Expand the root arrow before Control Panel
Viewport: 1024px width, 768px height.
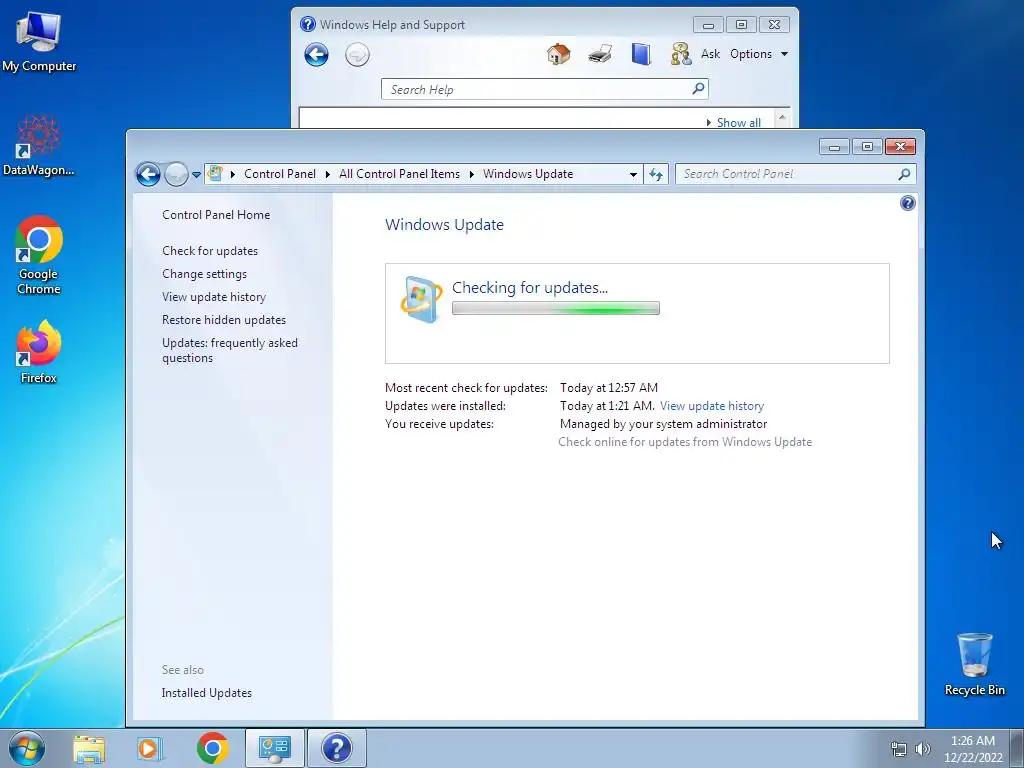(x=232, y=174)
